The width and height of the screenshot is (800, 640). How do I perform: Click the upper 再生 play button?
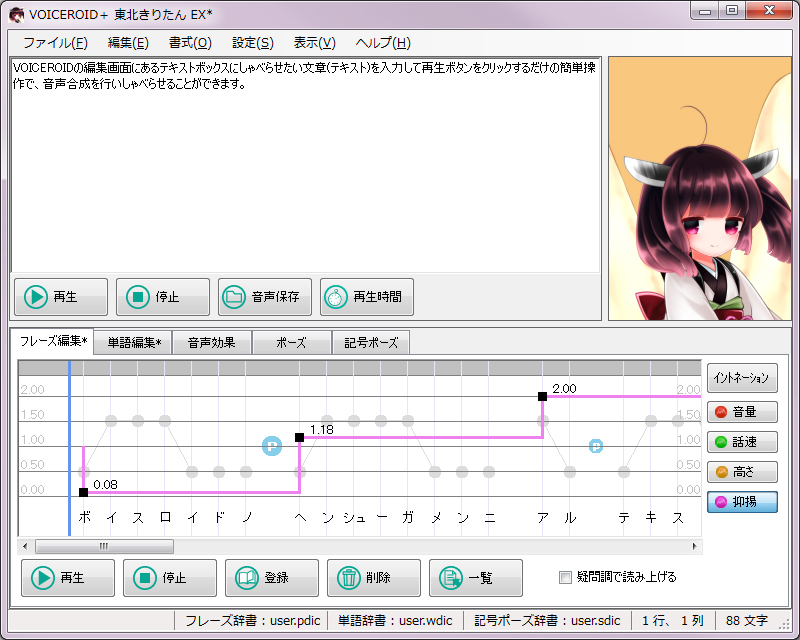point(61,297)
